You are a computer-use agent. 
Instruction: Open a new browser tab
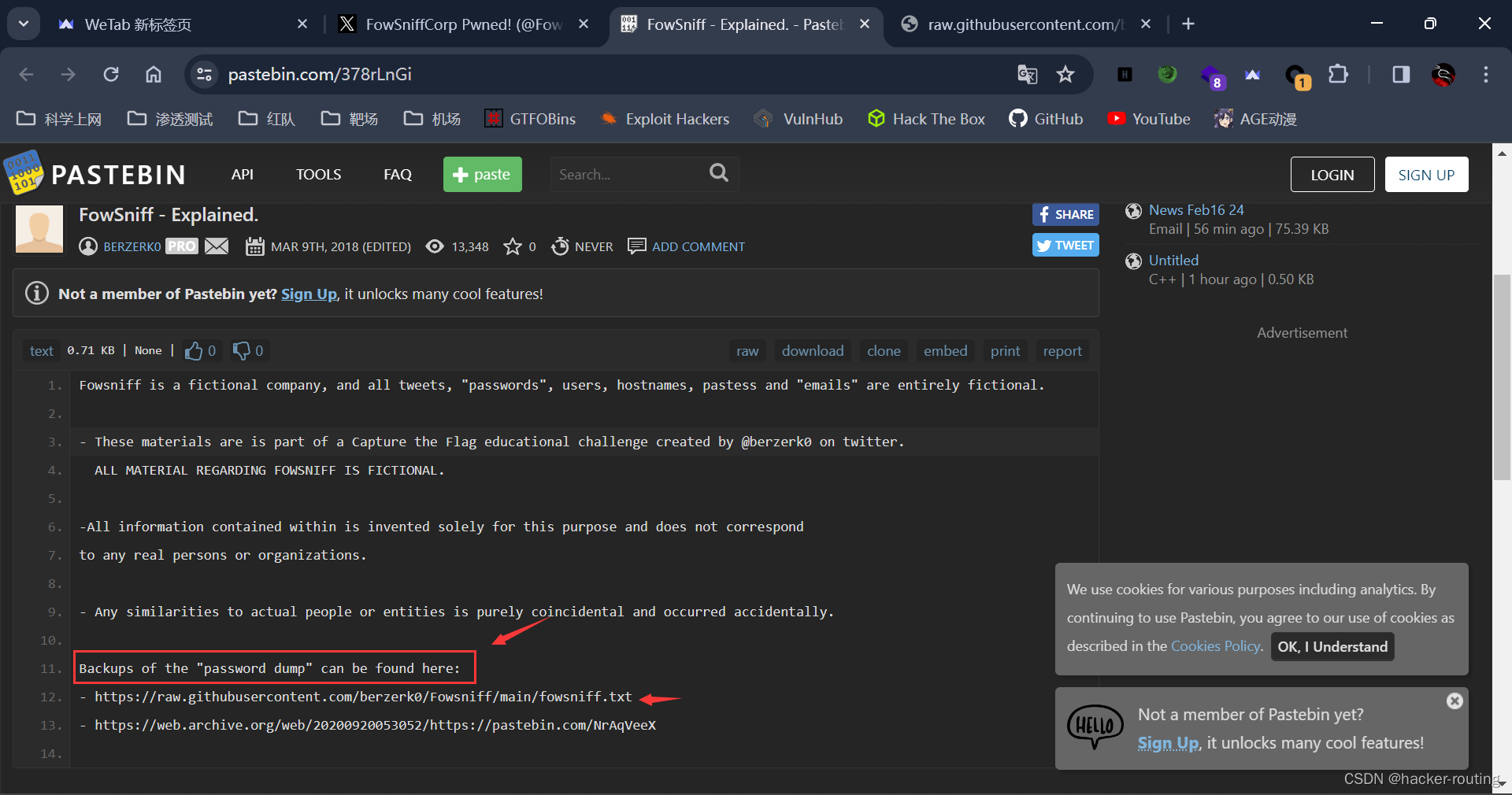pyautogui.click(x=1188, y=24)
